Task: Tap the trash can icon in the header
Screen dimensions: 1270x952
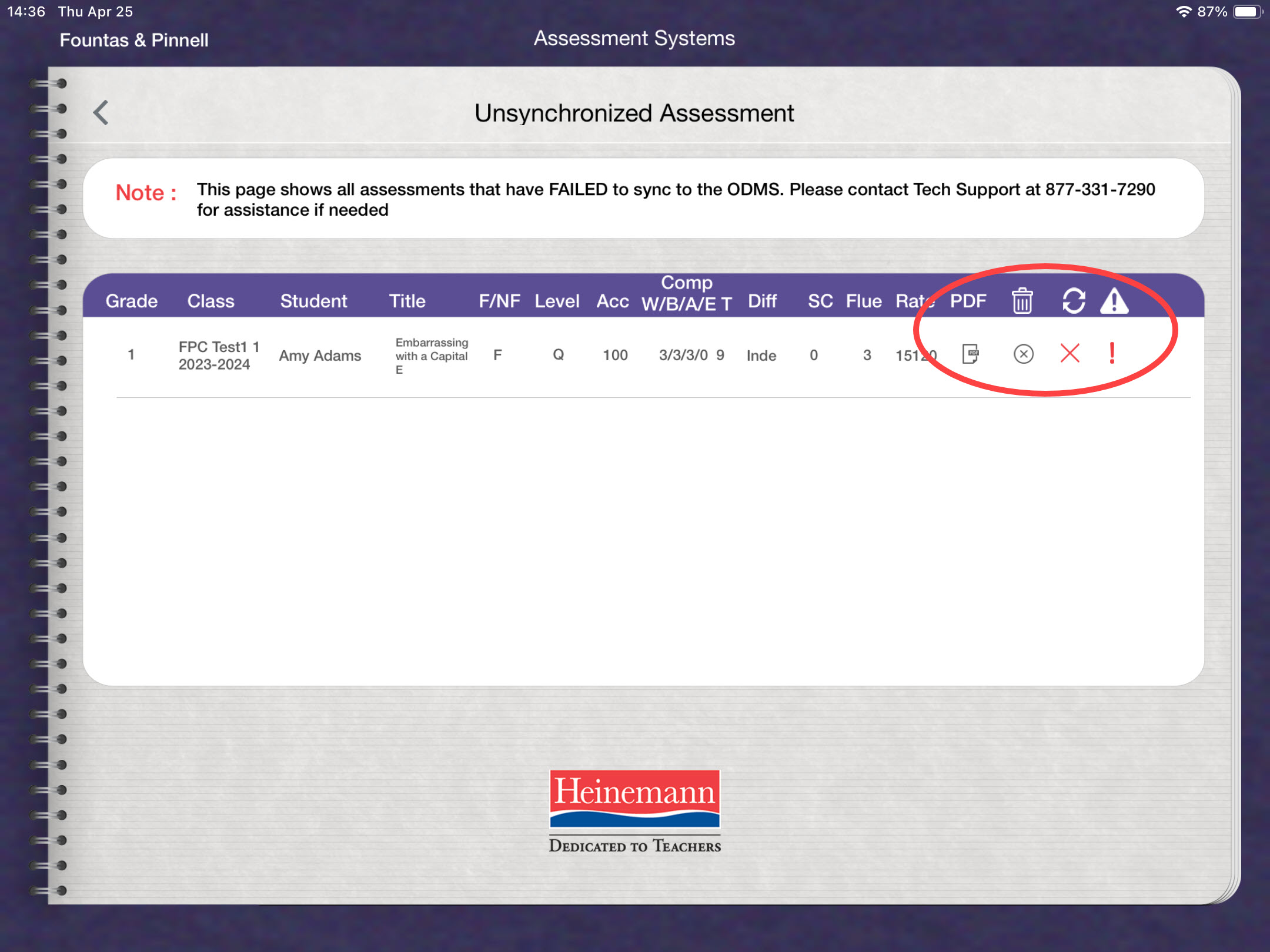Action: pyautogui.click(x=1021, y=301)
